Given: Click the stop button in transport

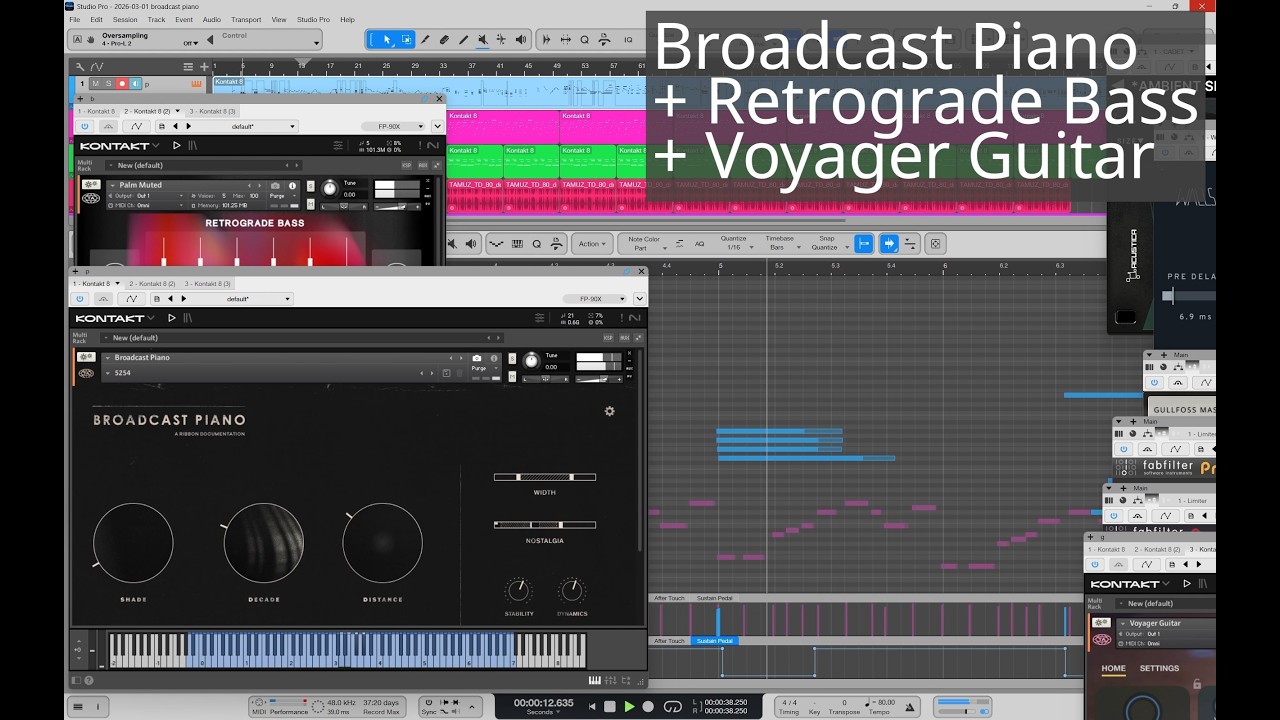Looking at the screenshot, I should [609, 706].
